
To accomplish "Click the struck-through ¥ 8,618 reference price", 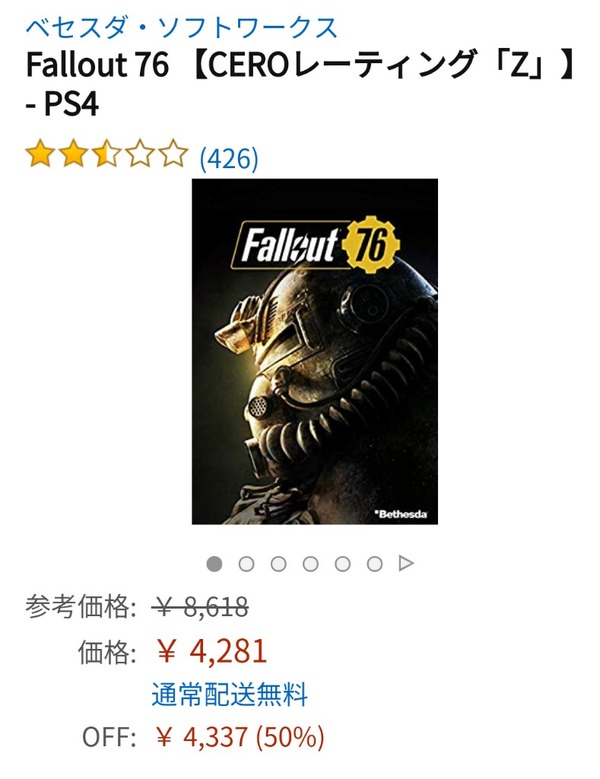I will (201, 607).
